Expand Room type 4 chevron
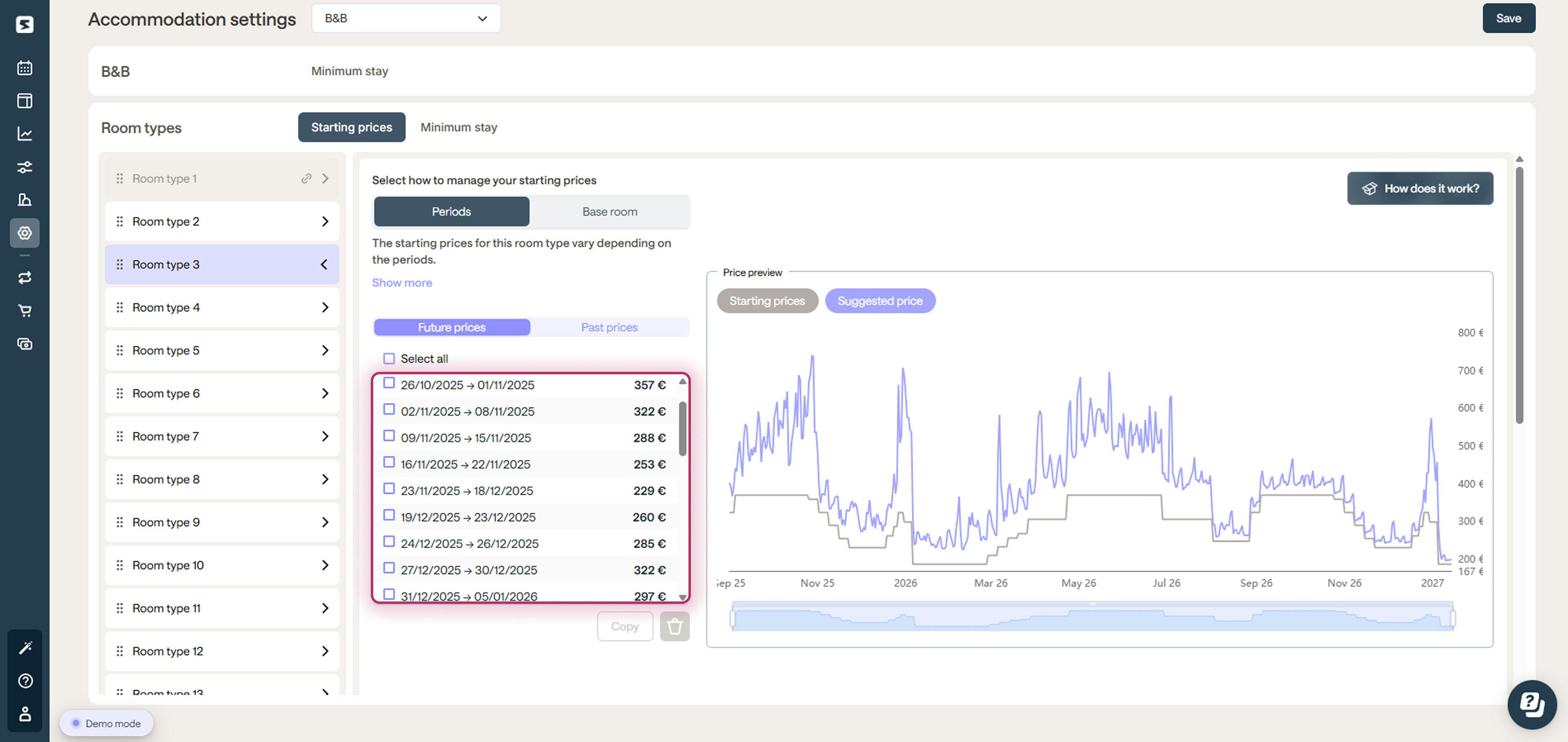1568x742 pixels. 325,308
